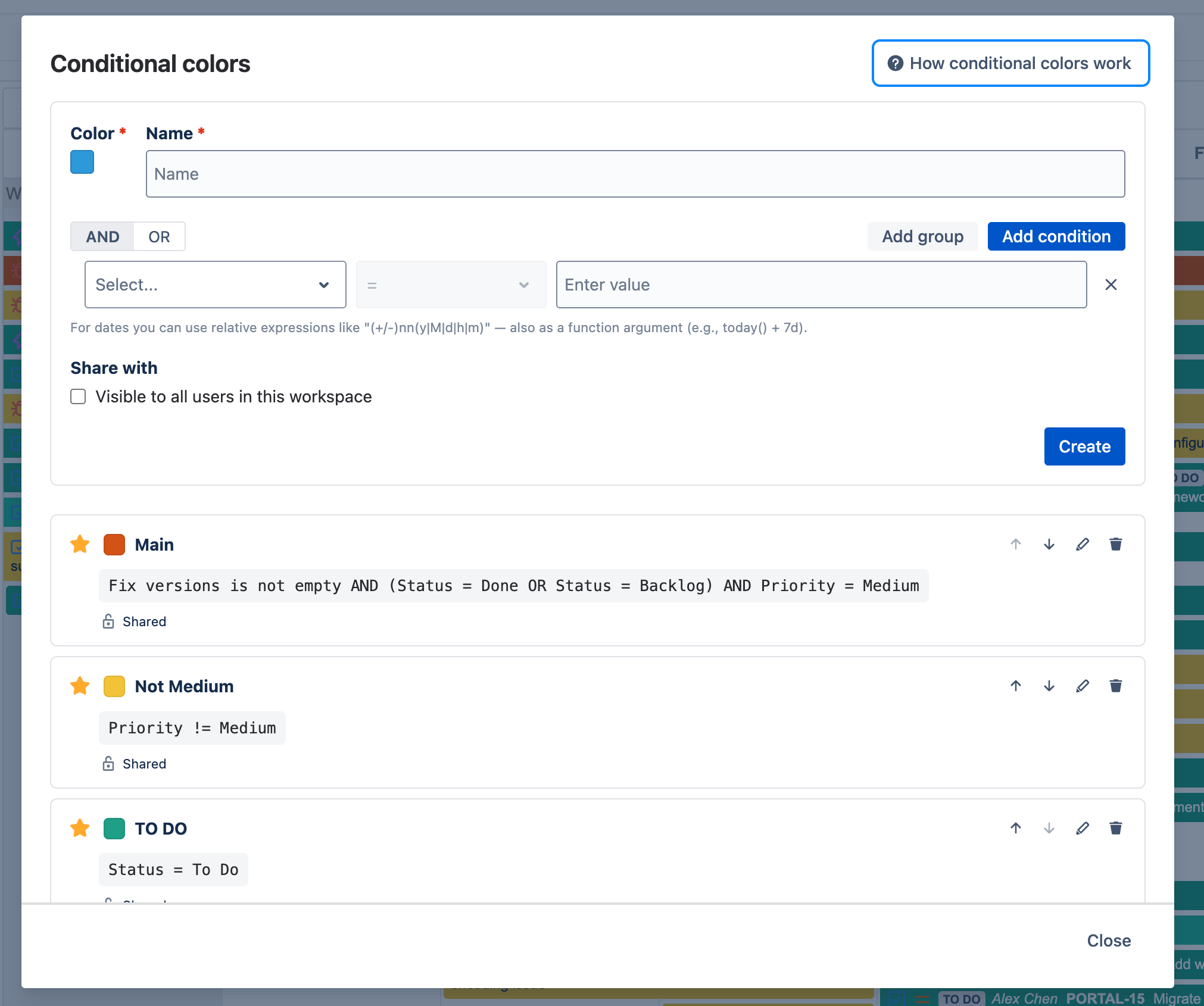Move the Not Medium rule up
The height and width of the screenshot is (1006, 1204).
coord(1016,686)
